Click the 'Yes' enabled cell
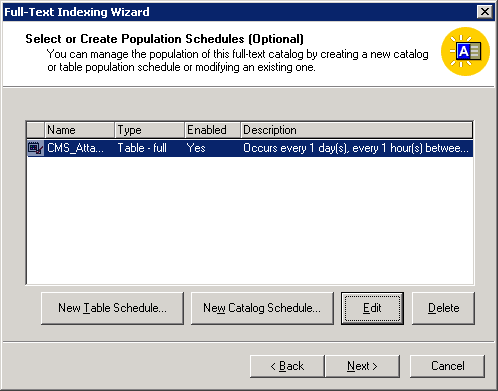Image resolution: width=498 pixels, height=391 pixels. 213,148
